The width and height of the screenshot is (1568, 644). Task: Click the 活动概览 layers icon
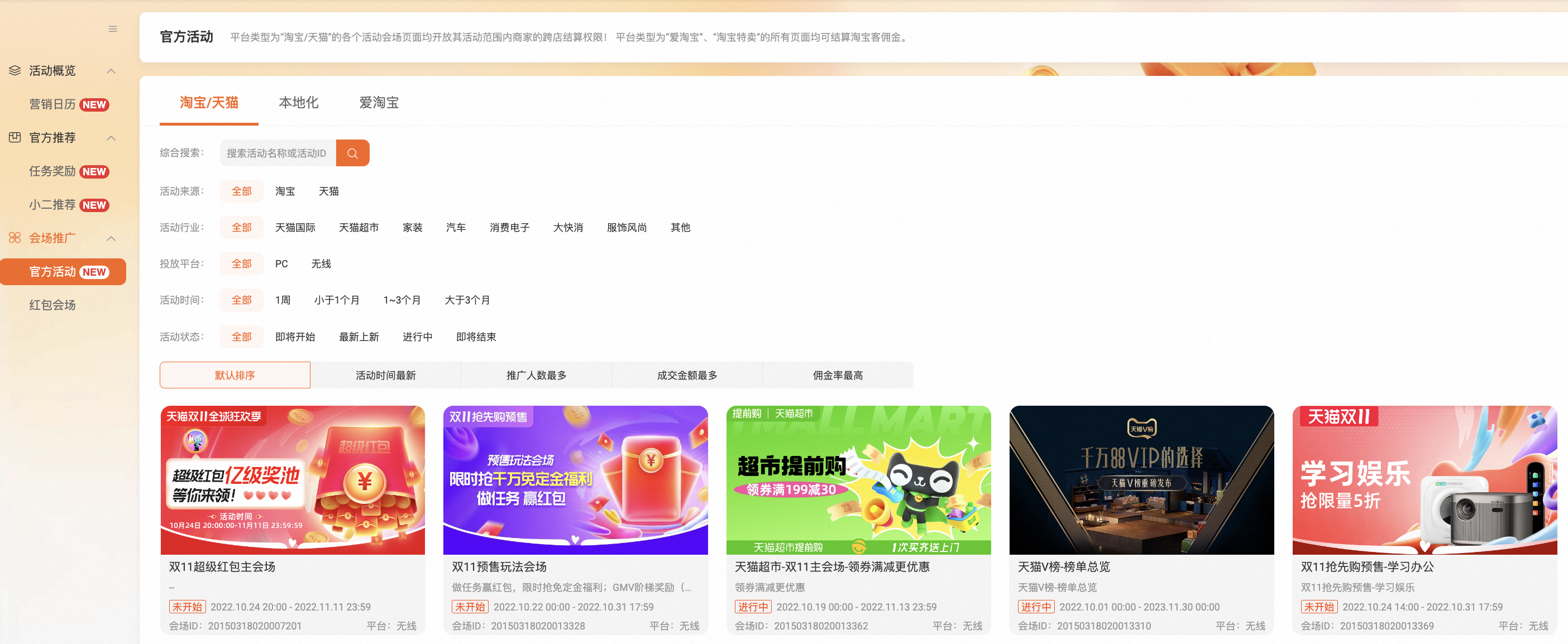[15, 70]
